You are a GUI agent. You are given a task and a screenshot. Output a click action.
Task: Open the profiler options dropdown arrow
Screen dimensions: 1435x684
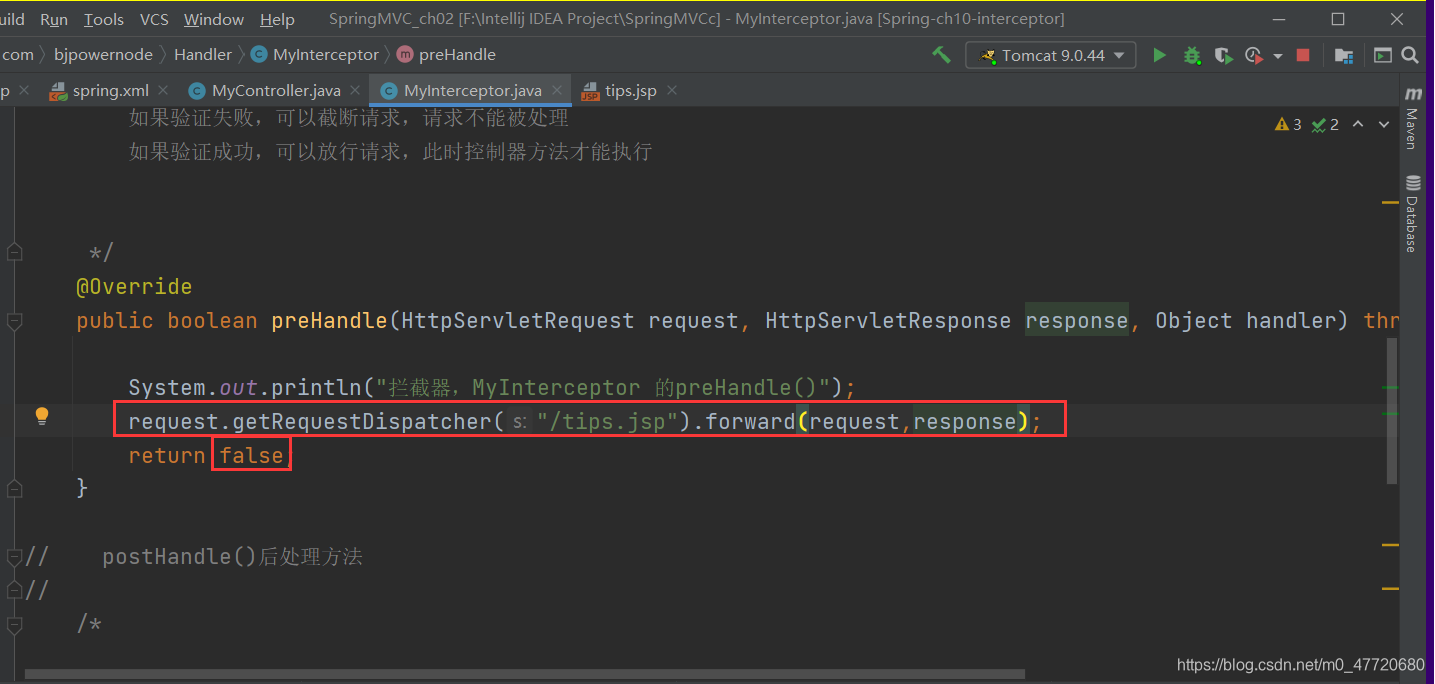click(1276, 55)
